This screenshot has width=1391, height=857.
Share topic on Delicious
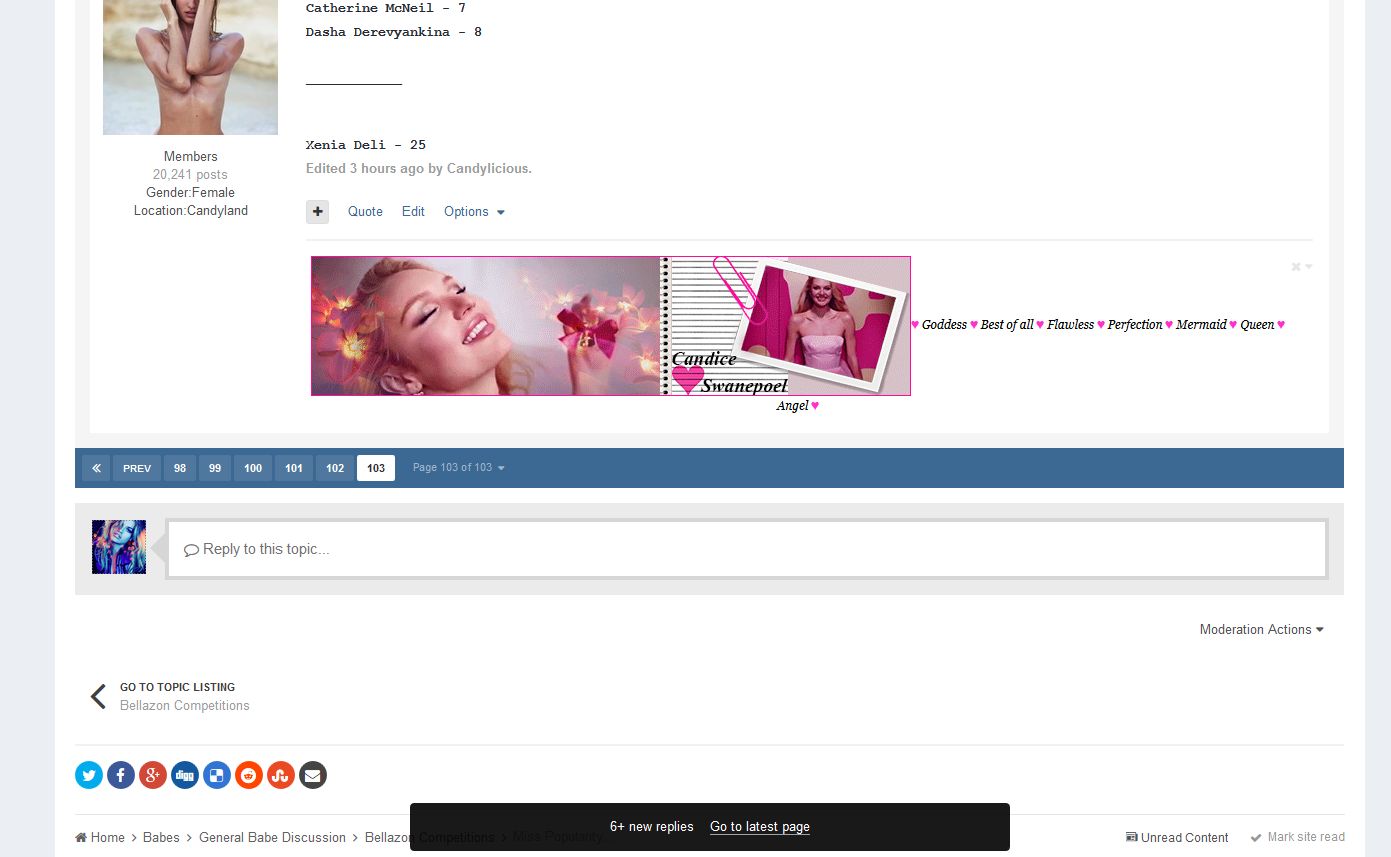click(217, 775)
